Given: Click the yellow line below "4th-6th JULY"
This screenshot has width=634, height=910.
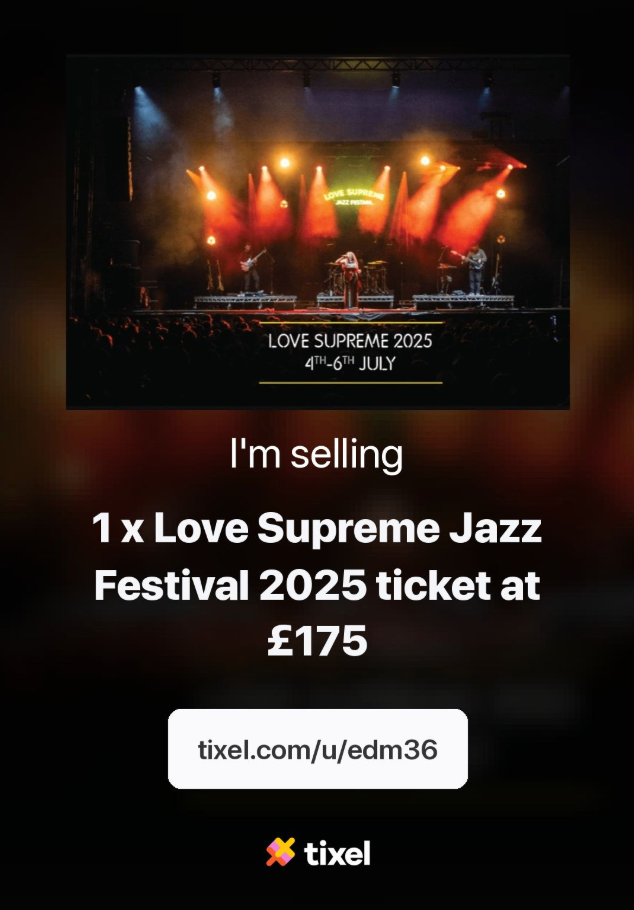Looking at the screenshot, I should (350, 383).
